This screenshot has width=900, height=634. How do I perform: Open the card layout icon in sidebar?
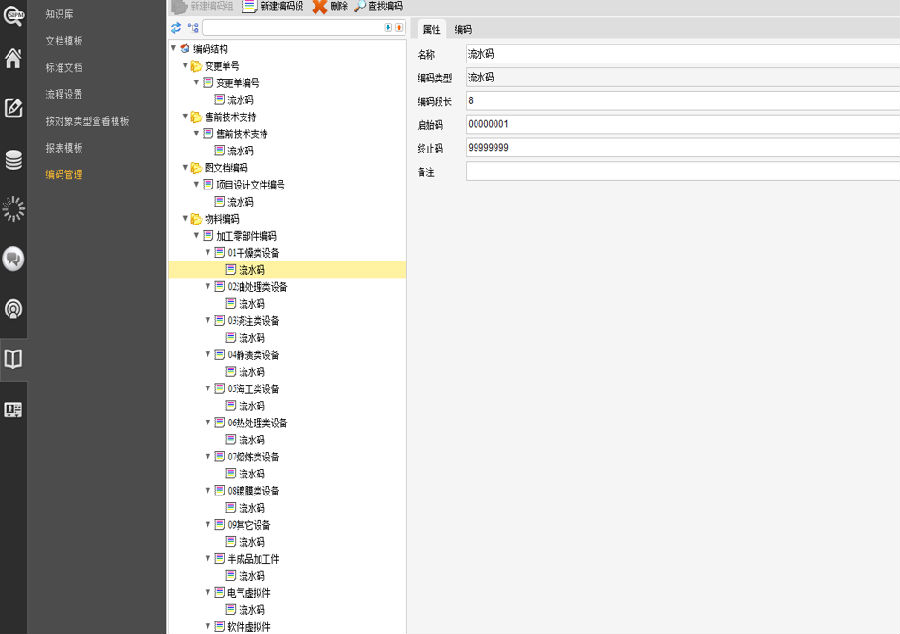click(13, 410)
